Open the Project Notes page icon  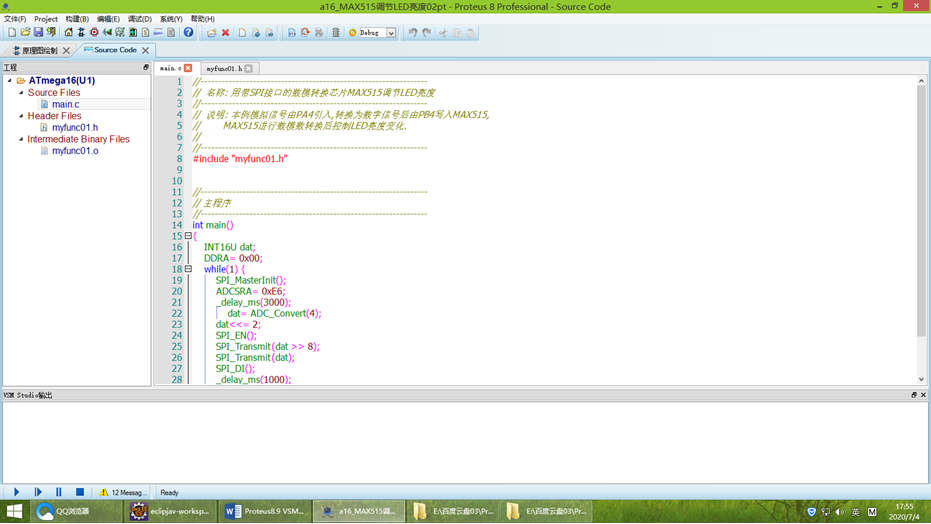pos(171,33)
